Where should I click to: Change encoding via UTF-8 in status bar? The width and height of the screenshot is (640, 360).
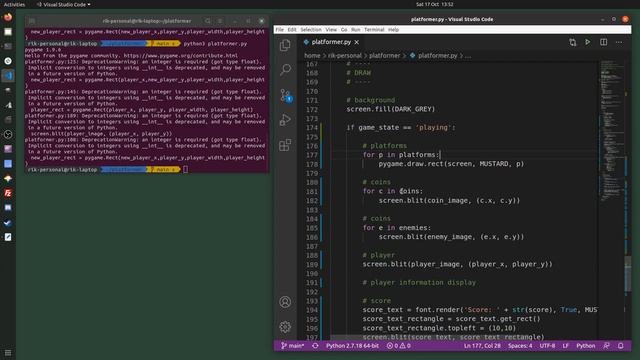coord(547,346)
